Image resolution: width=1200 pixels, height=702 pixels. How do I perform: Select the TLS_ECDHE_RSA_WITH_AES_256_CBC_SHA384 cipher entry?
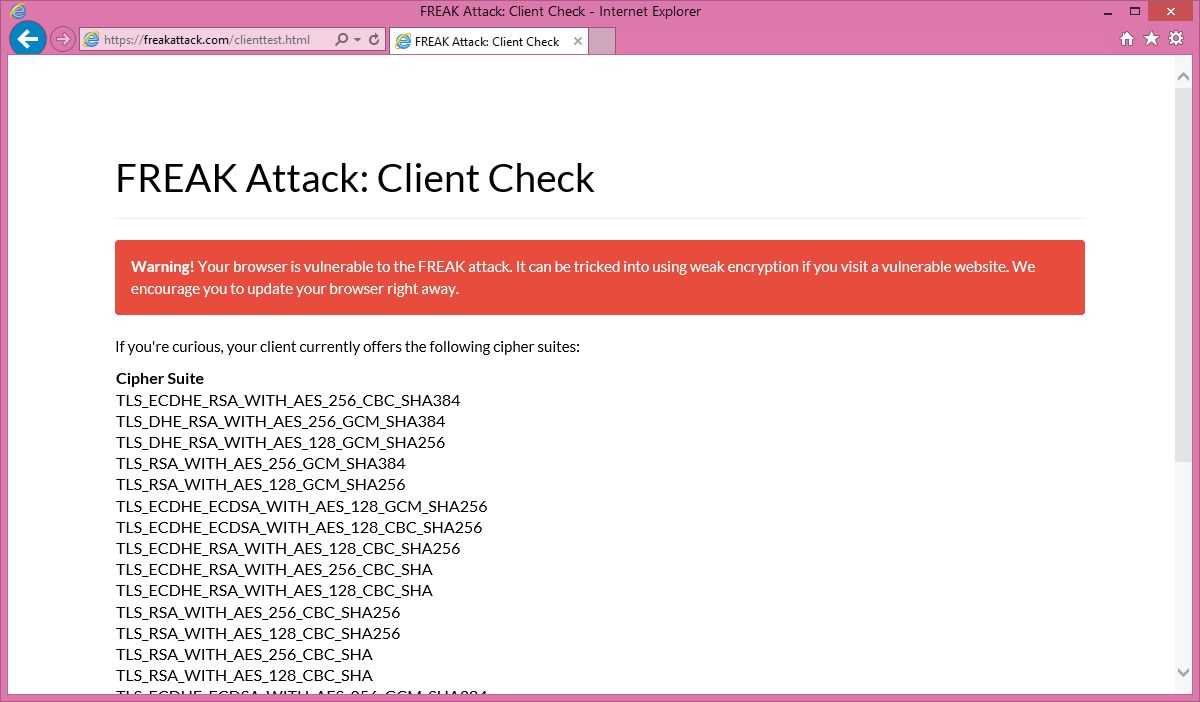(288, 400)
